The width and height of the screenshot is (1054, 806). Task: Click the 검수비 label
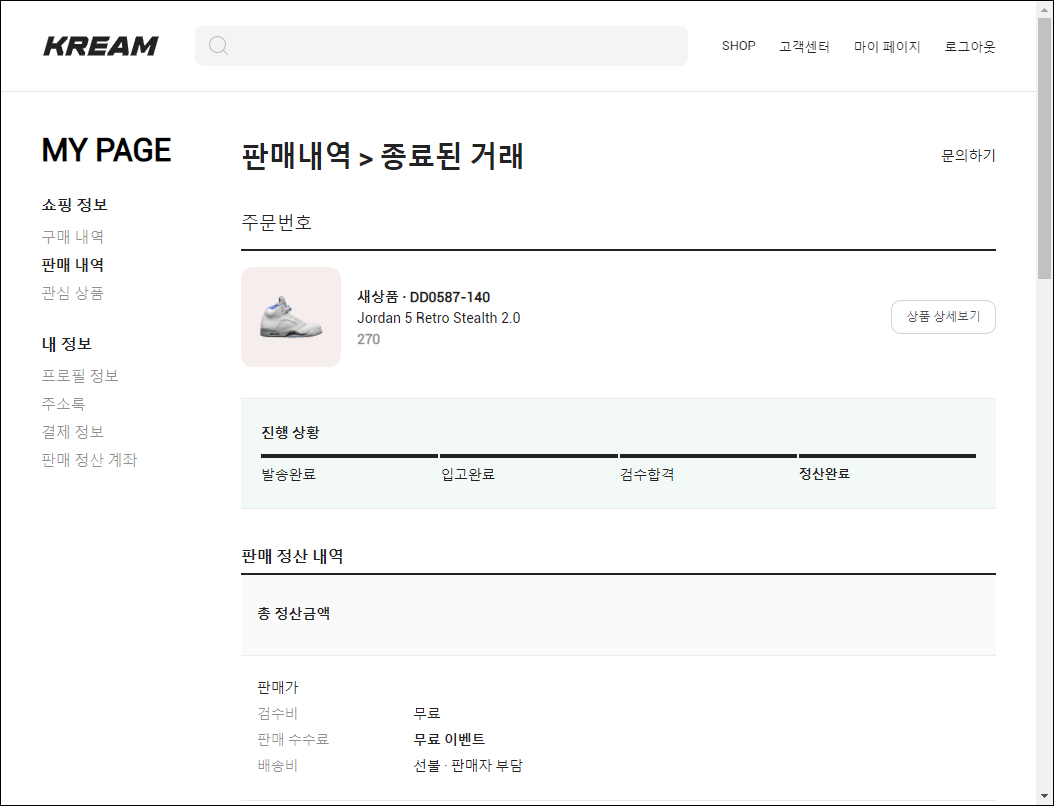click(277, 713)
